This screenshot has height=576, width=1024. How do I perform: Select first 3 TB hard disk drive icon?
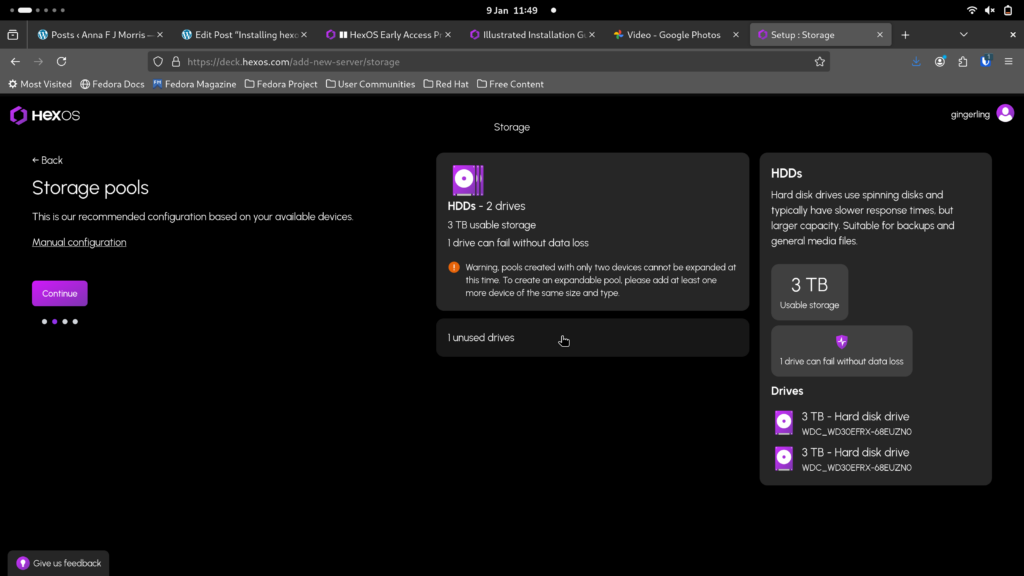[x=784, y=423]
